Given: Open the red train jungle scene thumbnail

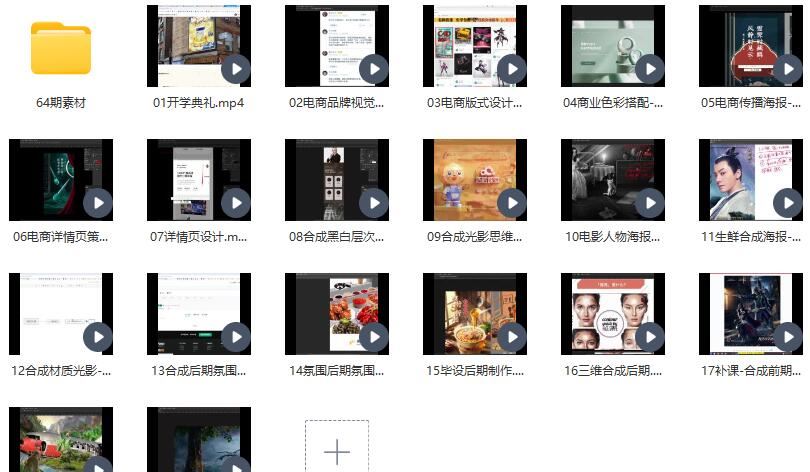Looking at the screenshot, I should (61, 439).
